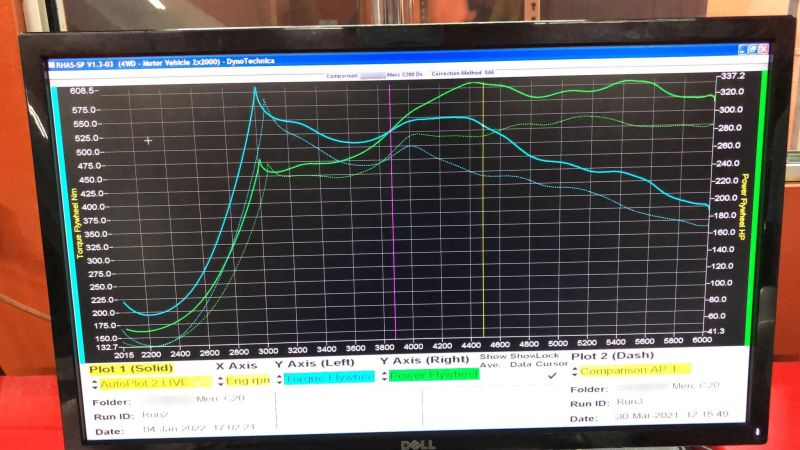This screenshot has height=450, width=800.
Task: Click the Y Axis (Right) selector arrows
Action: point(384,376)
